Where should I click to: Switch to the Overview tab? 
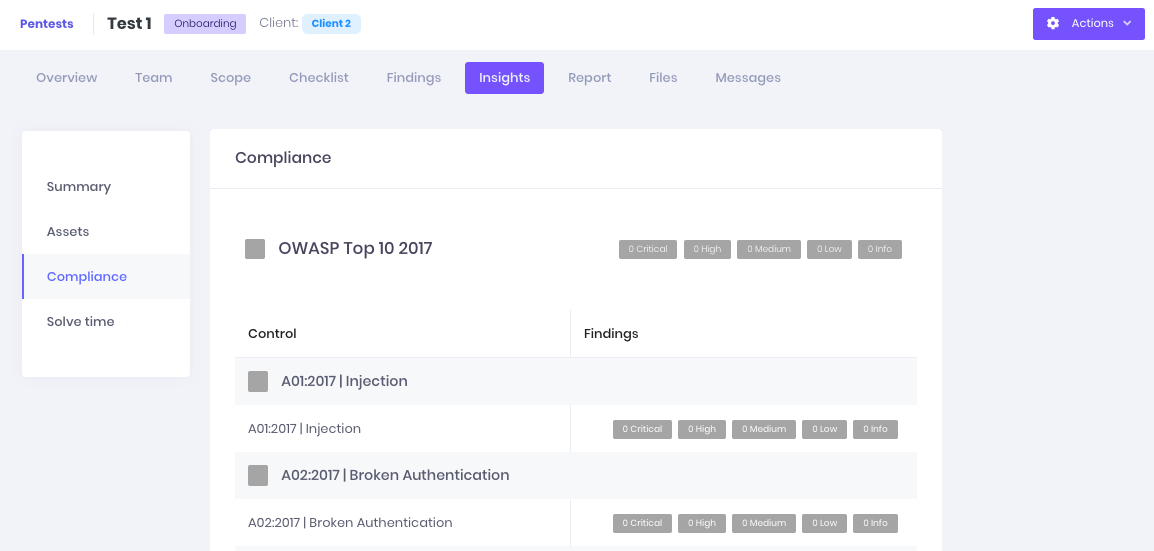coord(66,78)
